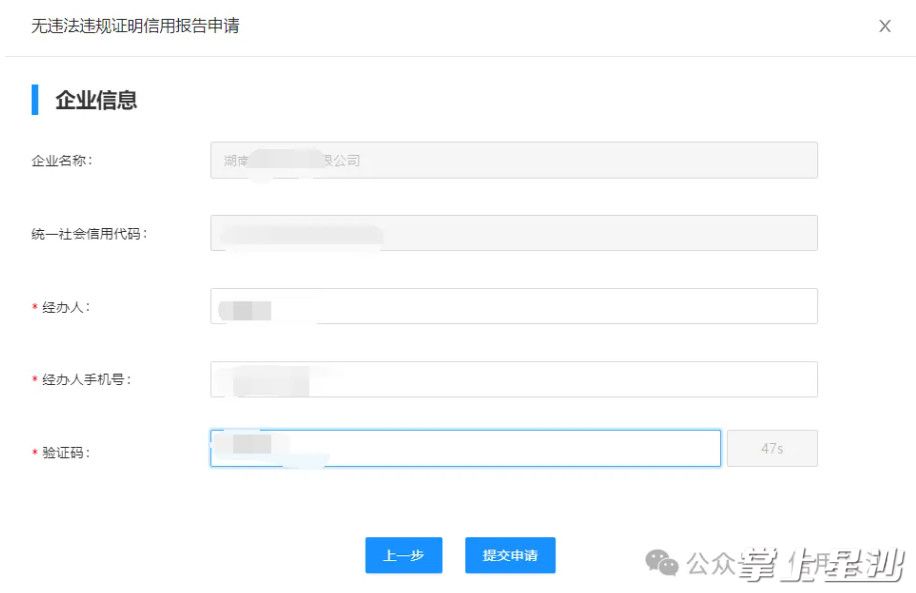This screenshot has width=916, height=593.
Task: Click the 经办人 label text
Action: pos(66,308)
